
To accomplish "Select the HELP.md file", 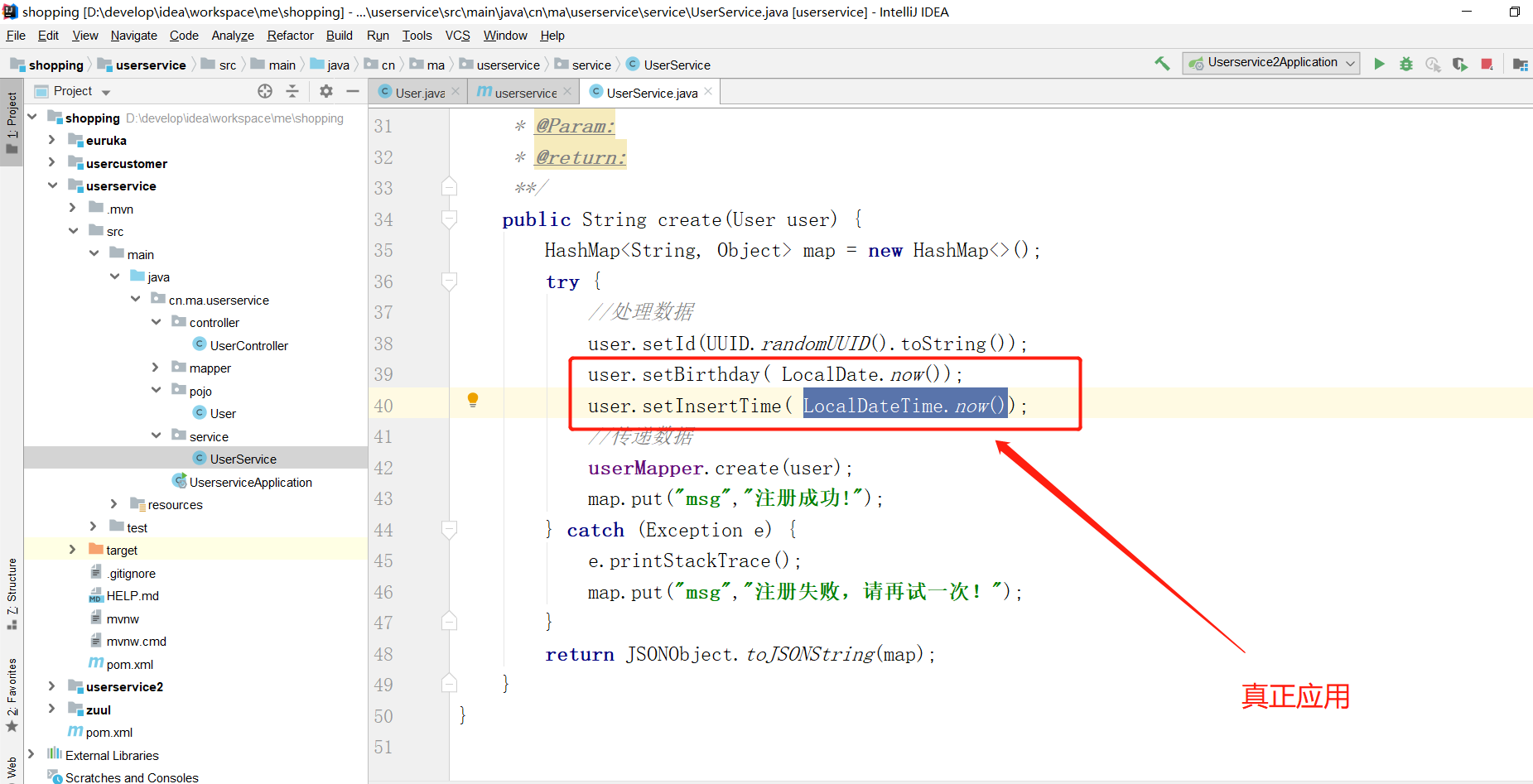I will click(x=133, y=595).
